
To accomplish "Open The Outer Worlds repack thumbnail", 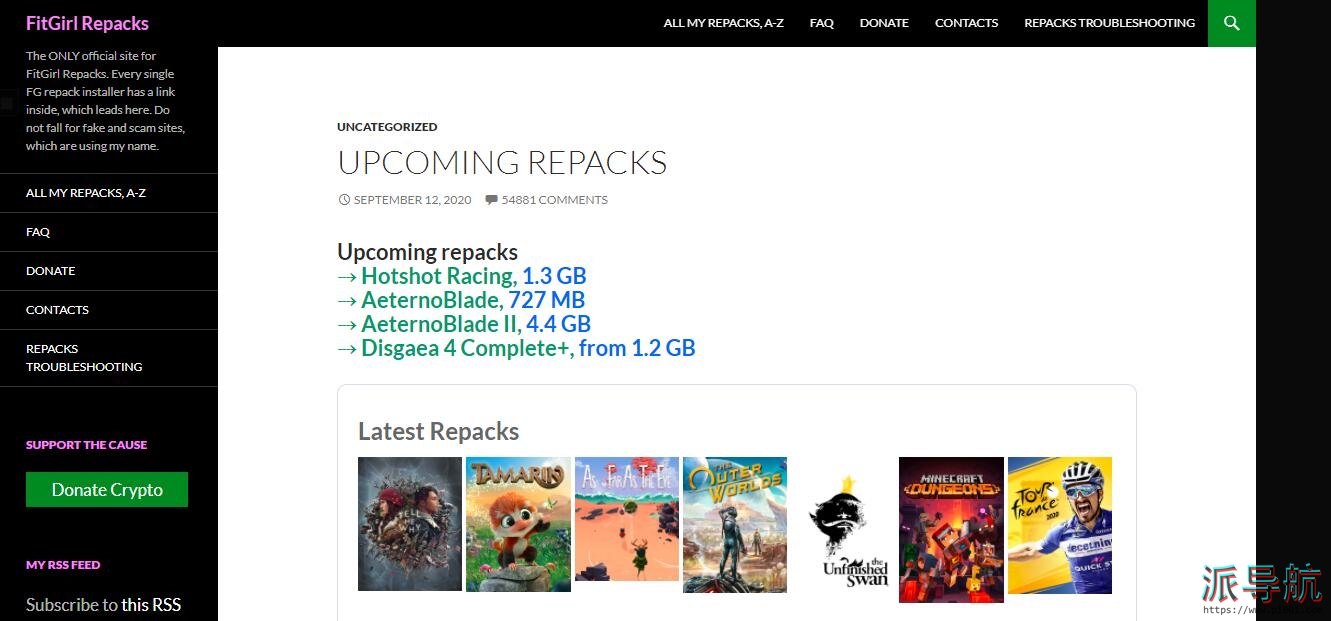I will pyautogui.click(x=735, y=525).
